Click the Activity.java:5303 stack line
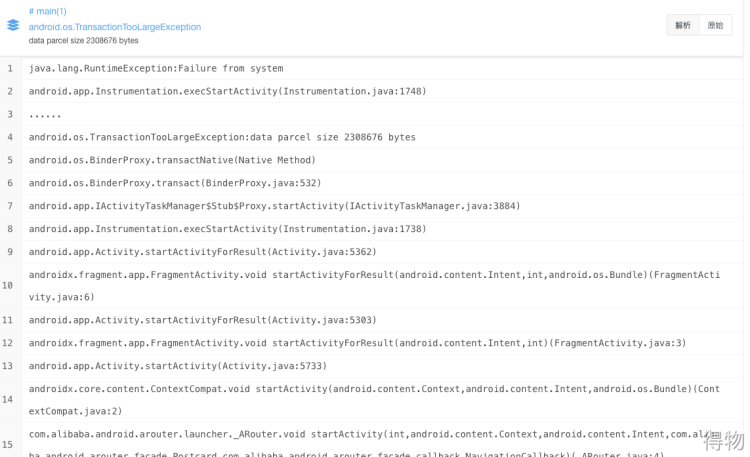 [x=203, y=320]
